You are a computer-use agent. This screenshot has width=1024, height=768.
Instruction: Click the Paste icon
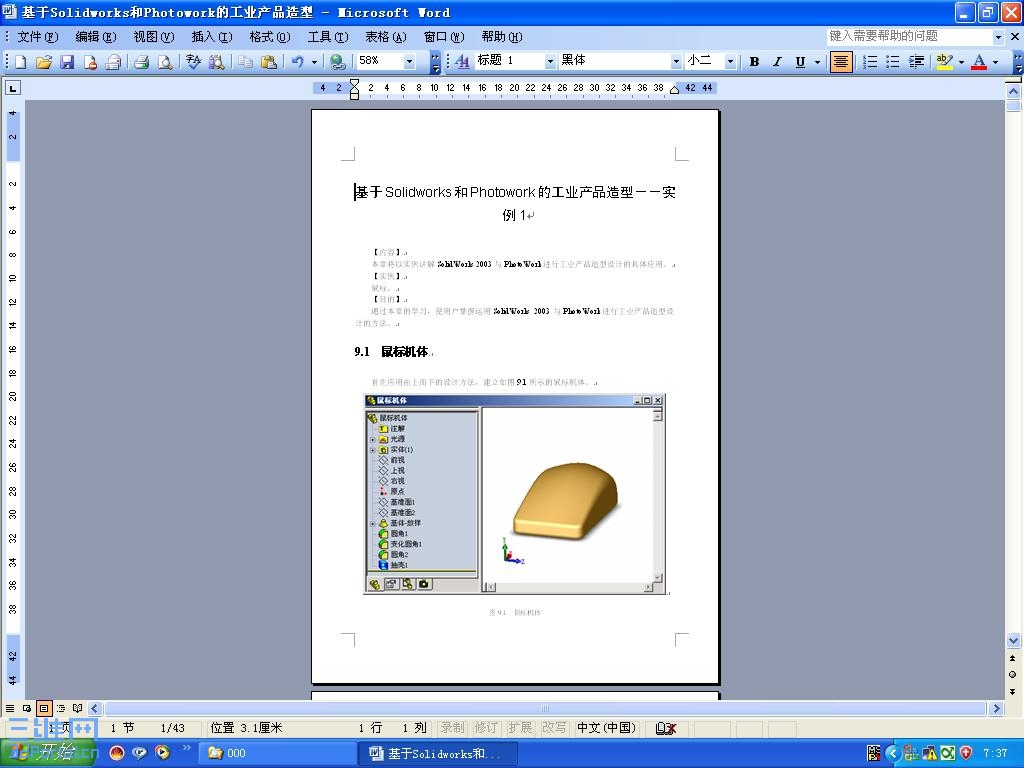coord(269,61)
